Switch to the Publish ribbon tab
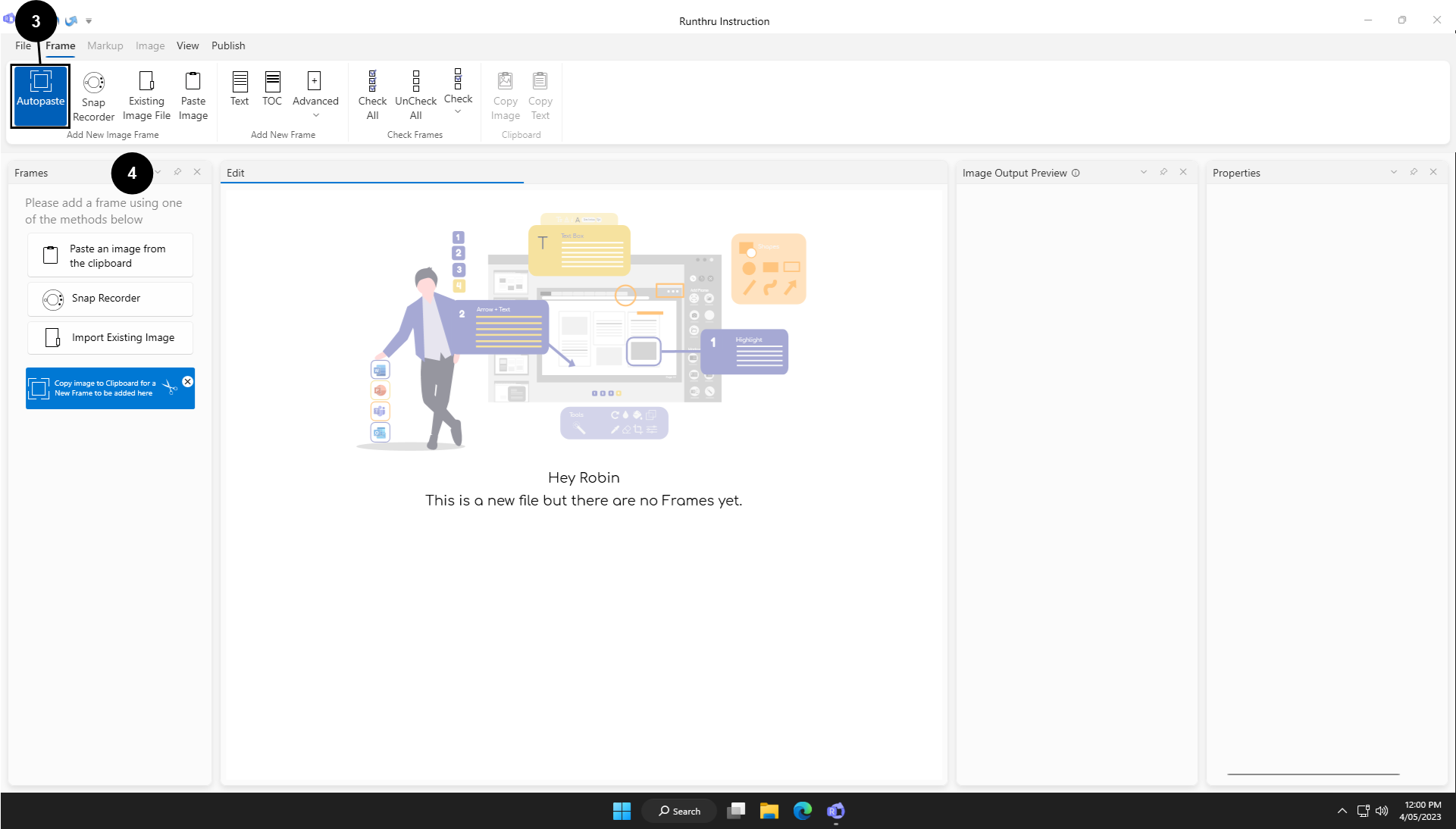 228,45
